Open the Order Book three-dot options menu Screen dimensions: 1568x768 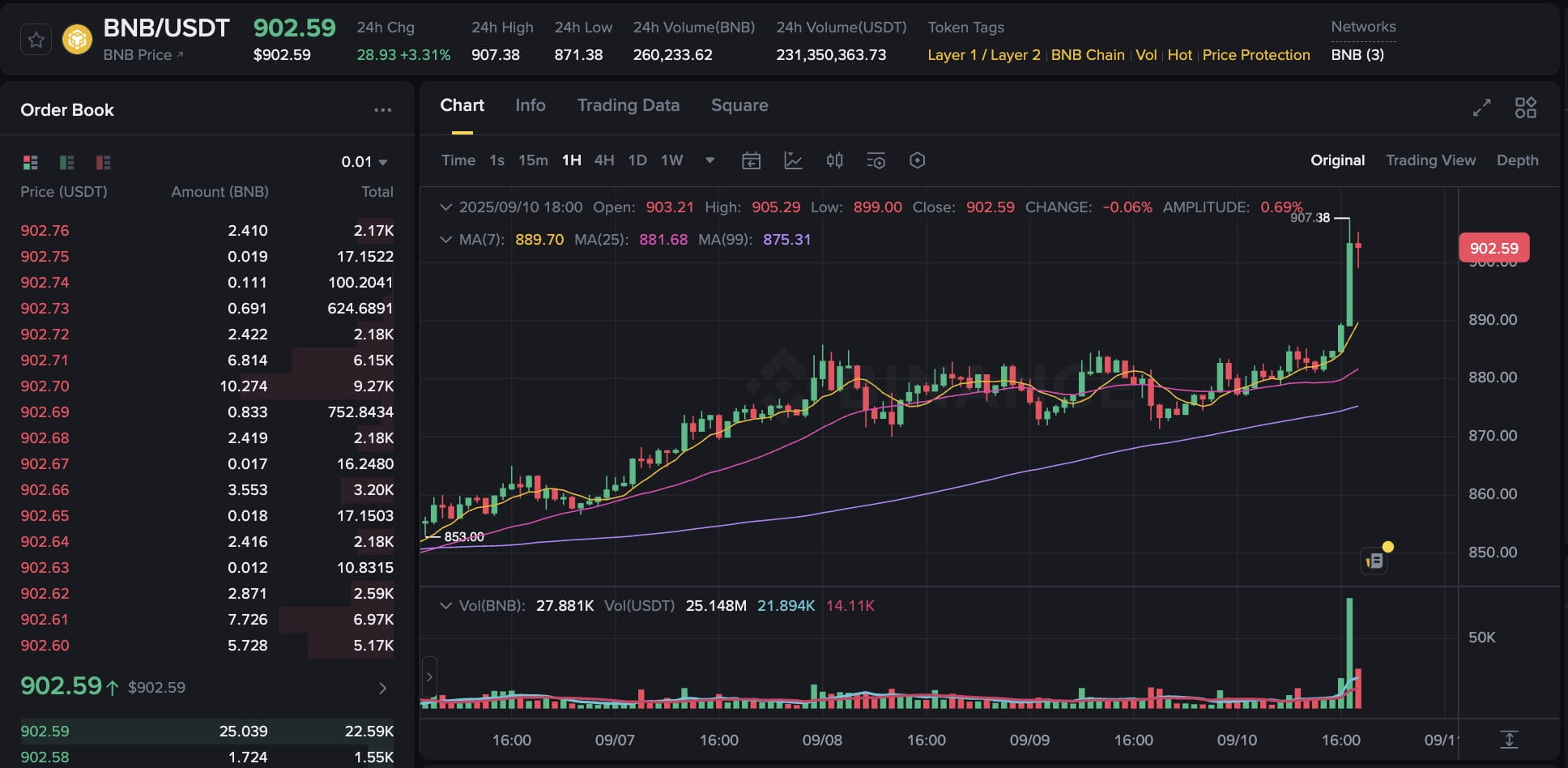(382, 110)
